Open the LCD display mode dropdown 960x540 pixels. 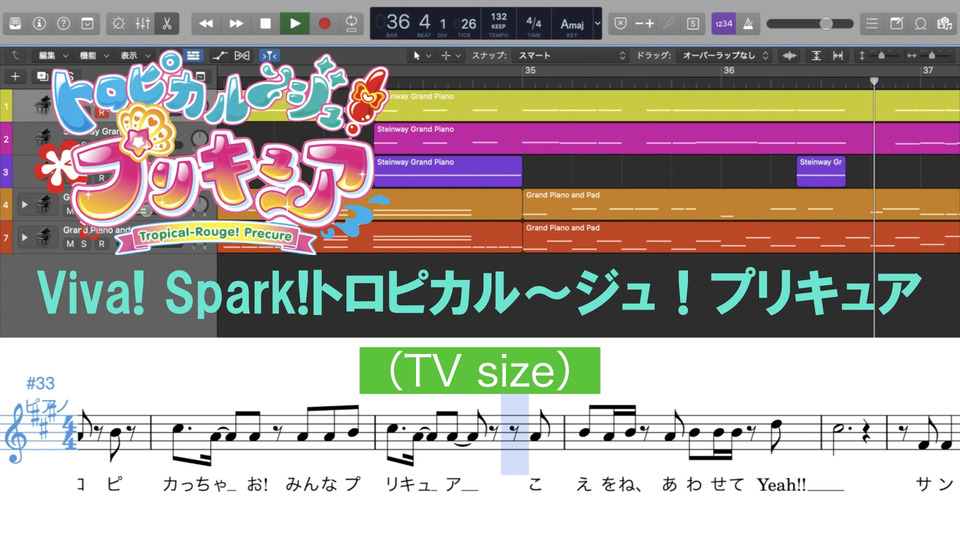(598, 24)
